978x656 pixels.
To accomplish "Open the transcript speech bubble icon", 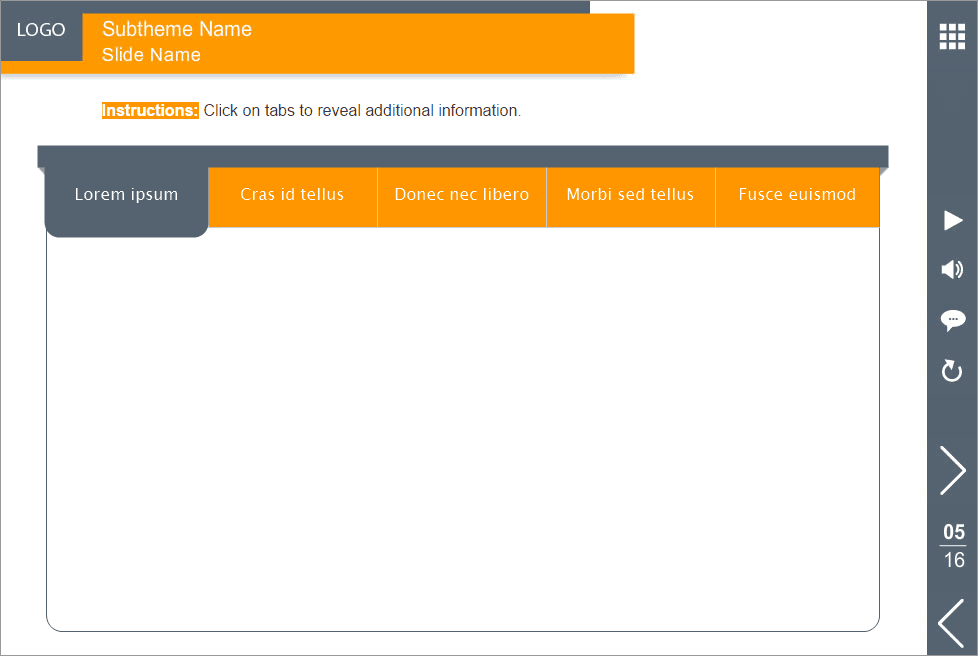I will point(952,320).
